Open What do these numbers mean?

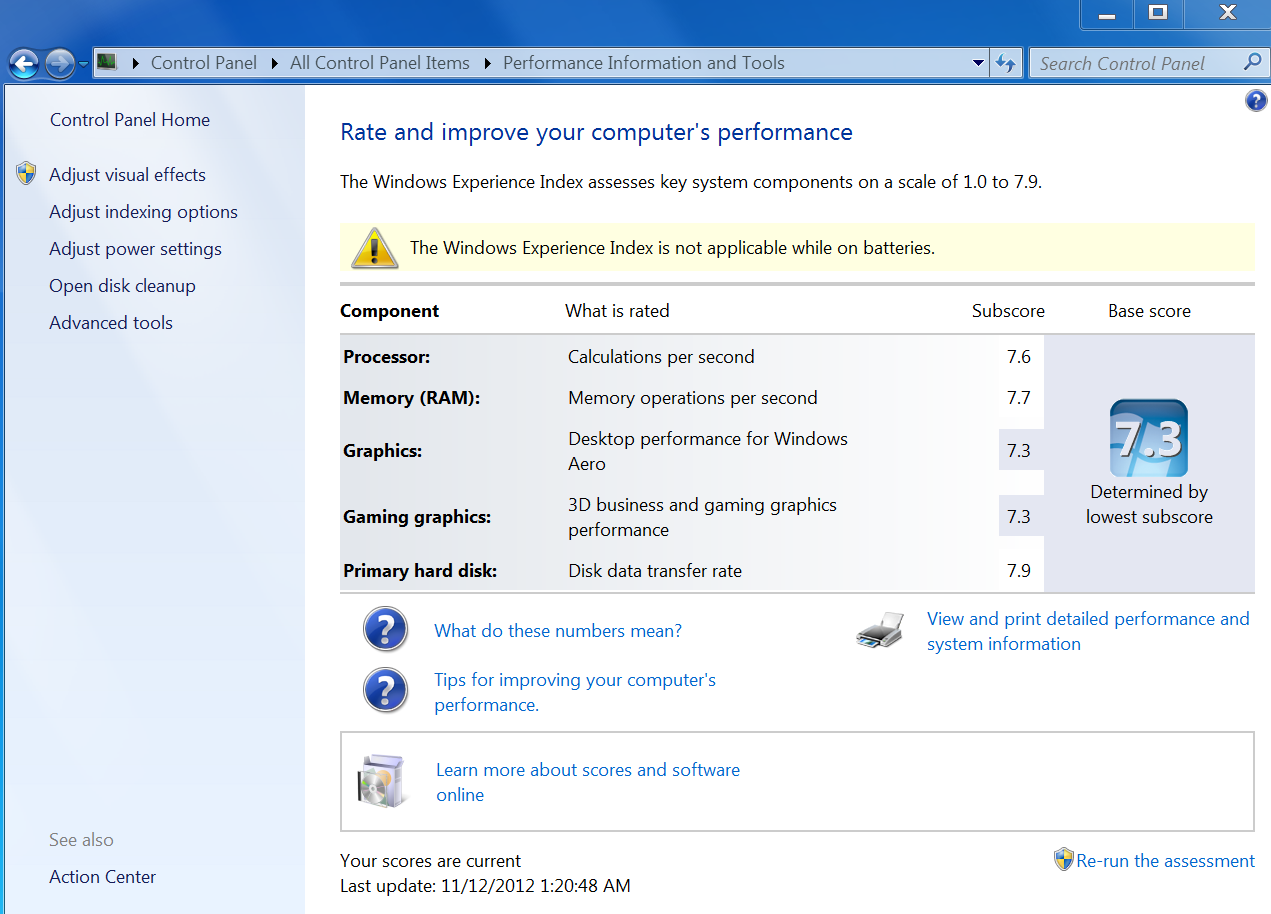click(558, 631)
